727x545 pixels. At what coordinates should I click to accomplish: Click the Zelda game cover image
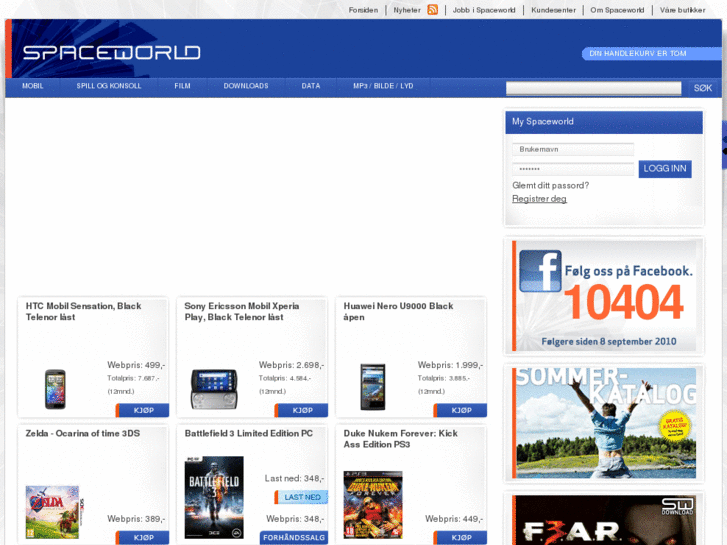(x=55, y=512)
